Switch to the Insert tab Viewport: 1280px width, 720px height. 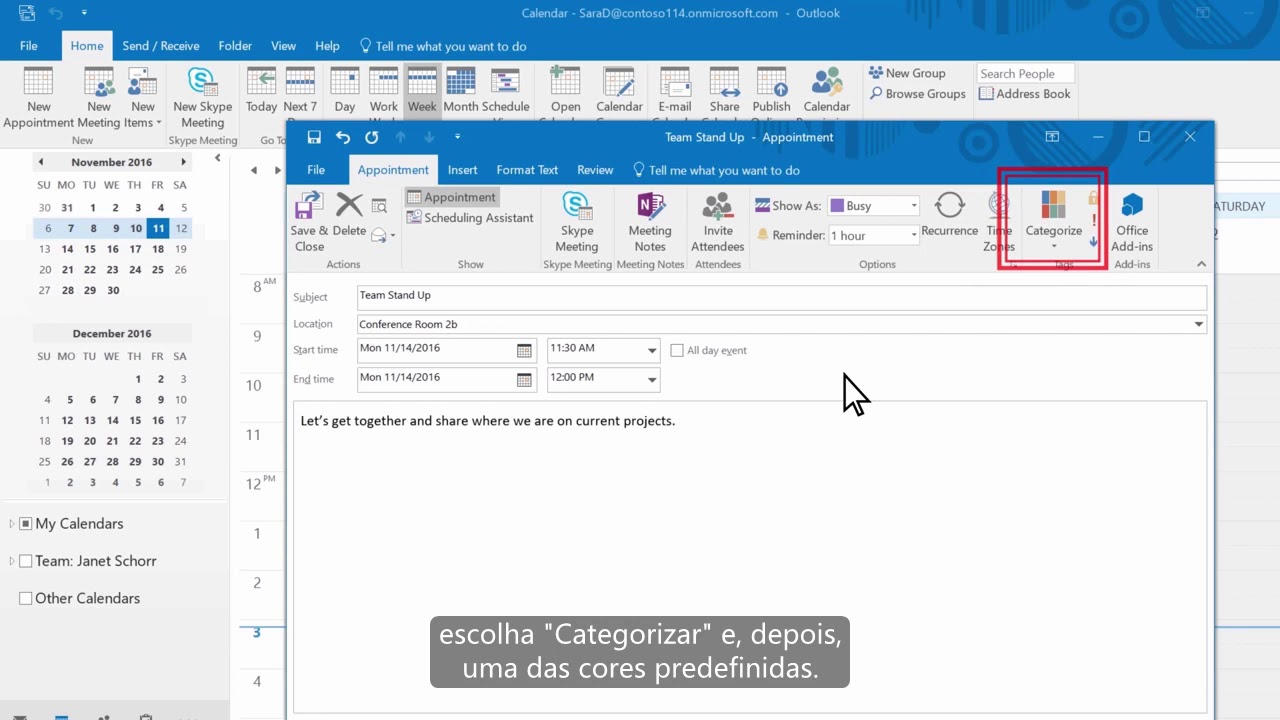pos(462,170)
